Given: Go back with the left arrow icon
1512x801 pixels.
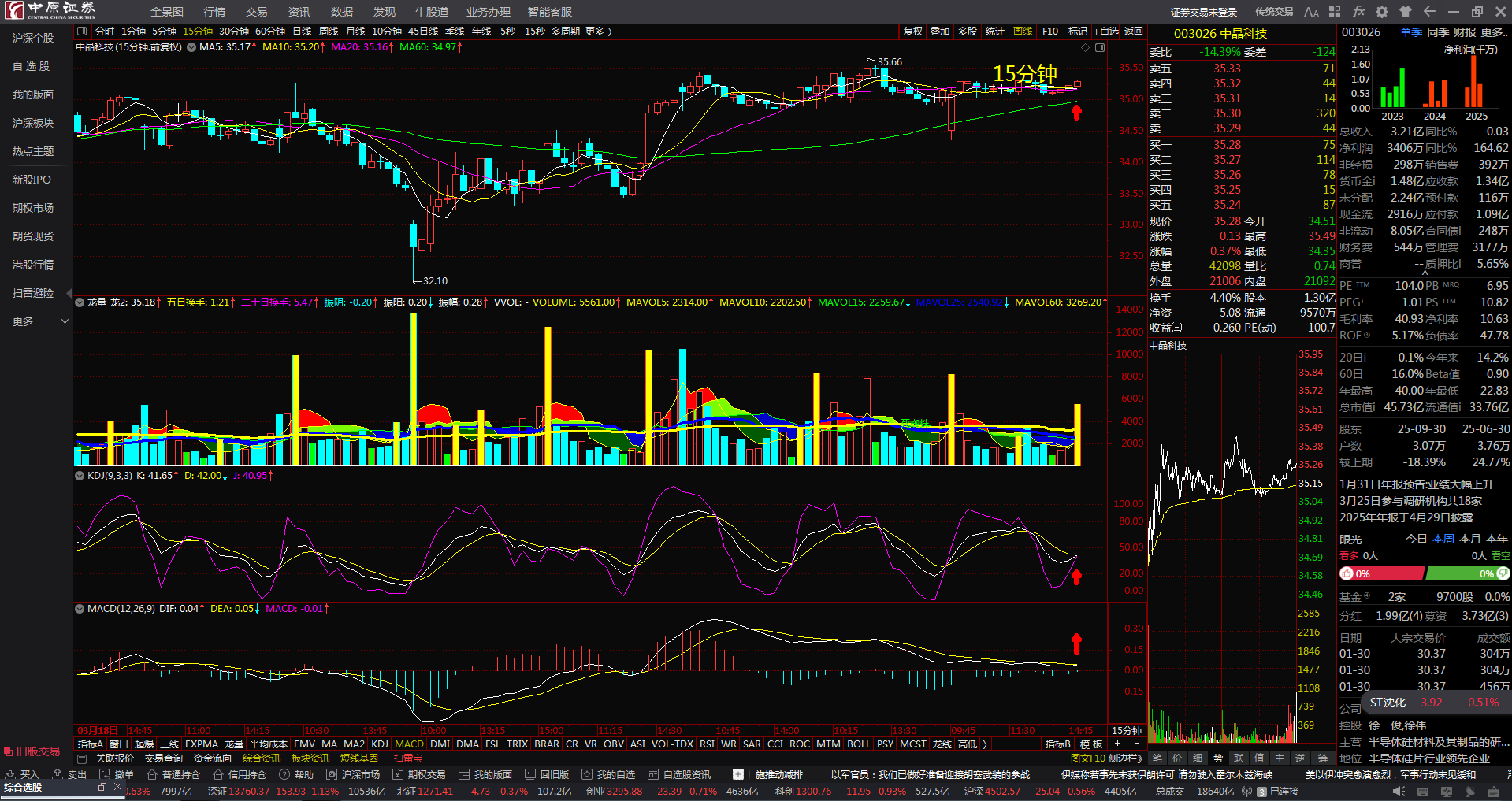Looking at the screenshot, I should coord(1429,12).
